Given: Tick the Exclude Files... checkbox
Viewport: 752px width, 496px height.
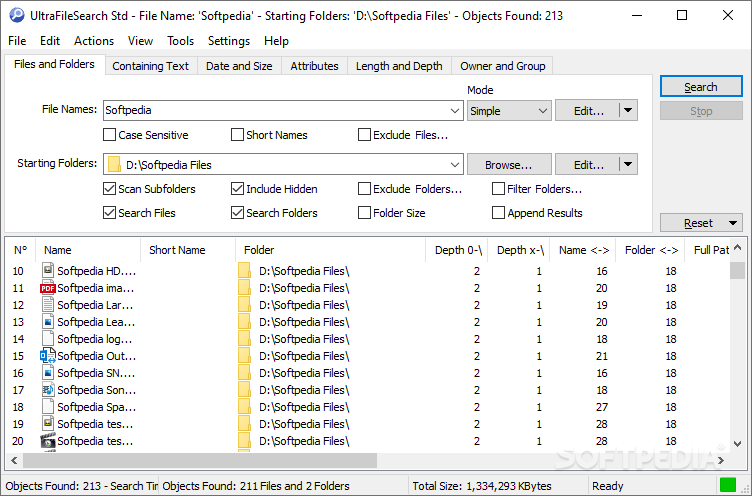Looking at the screenshot, I should click(364, 135).
